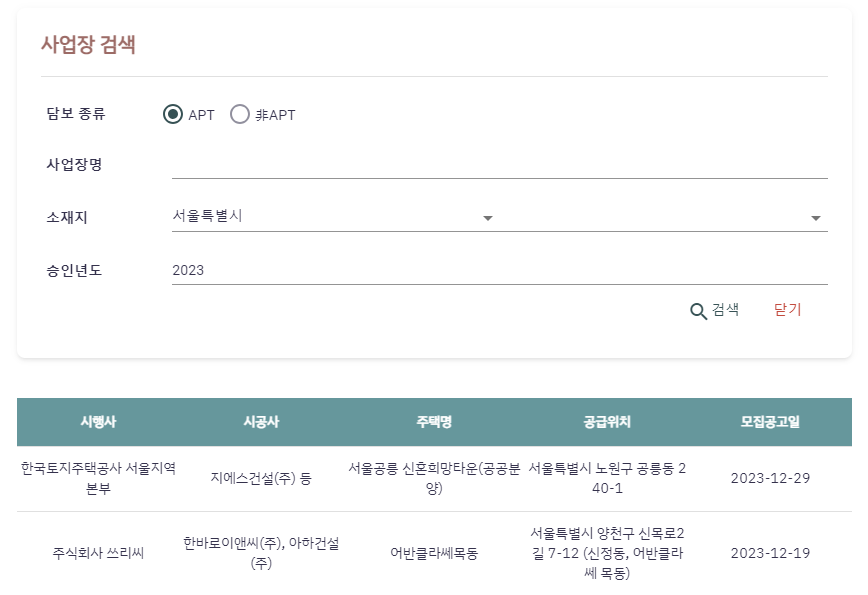Click the 모집공고일 column header

point(770,422)
